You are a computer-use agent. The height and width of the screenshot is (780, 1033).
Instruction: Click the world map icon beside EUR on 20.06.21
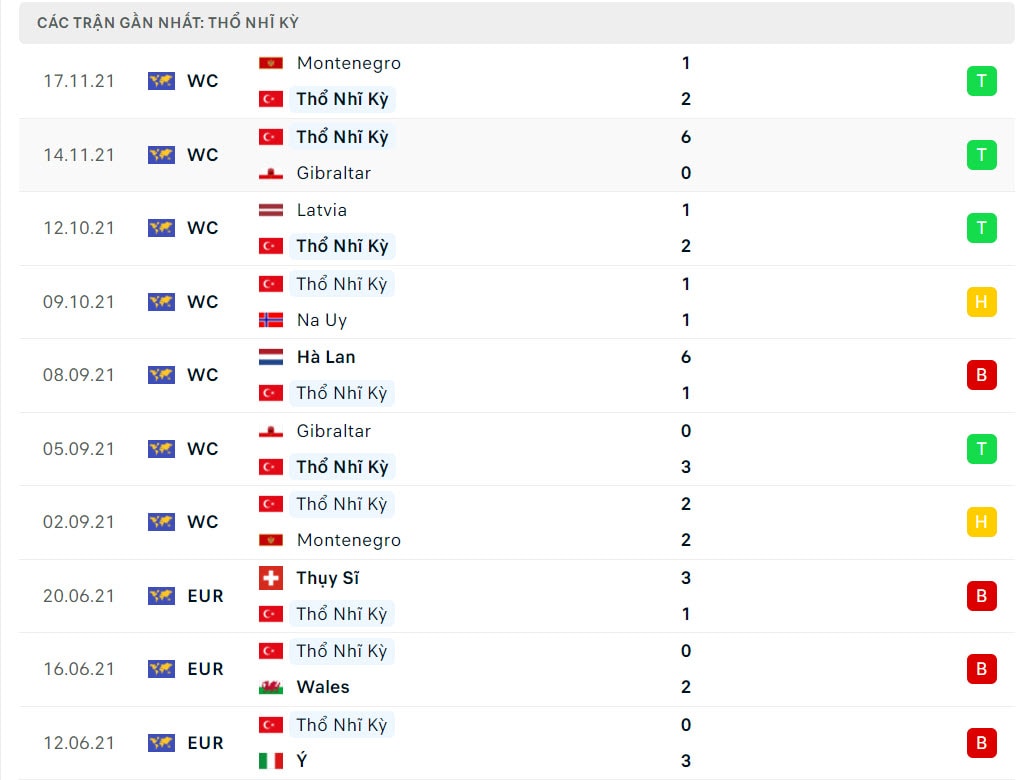pos(161,596)
